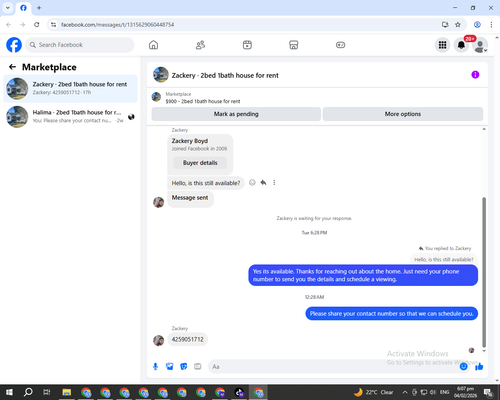Select the Facebook browser tab
The height and width of the screenshot is (400, 500).
coord(23,8)
